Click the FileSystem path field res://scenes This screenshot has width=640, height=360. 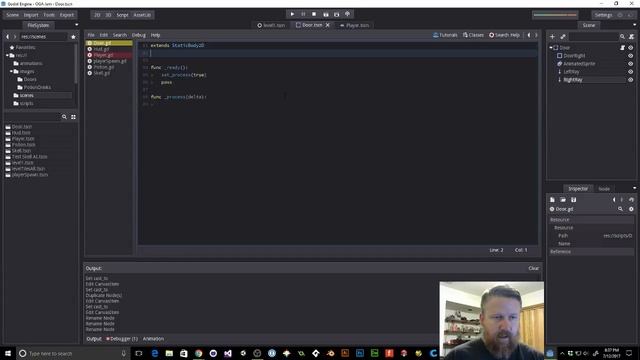click(43, 37)
